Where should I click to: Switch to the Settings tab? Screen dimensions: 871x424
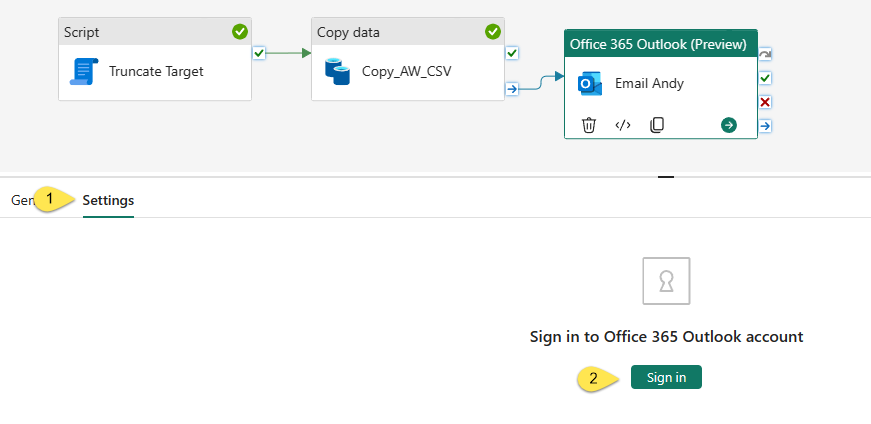(x=108, y=201)
